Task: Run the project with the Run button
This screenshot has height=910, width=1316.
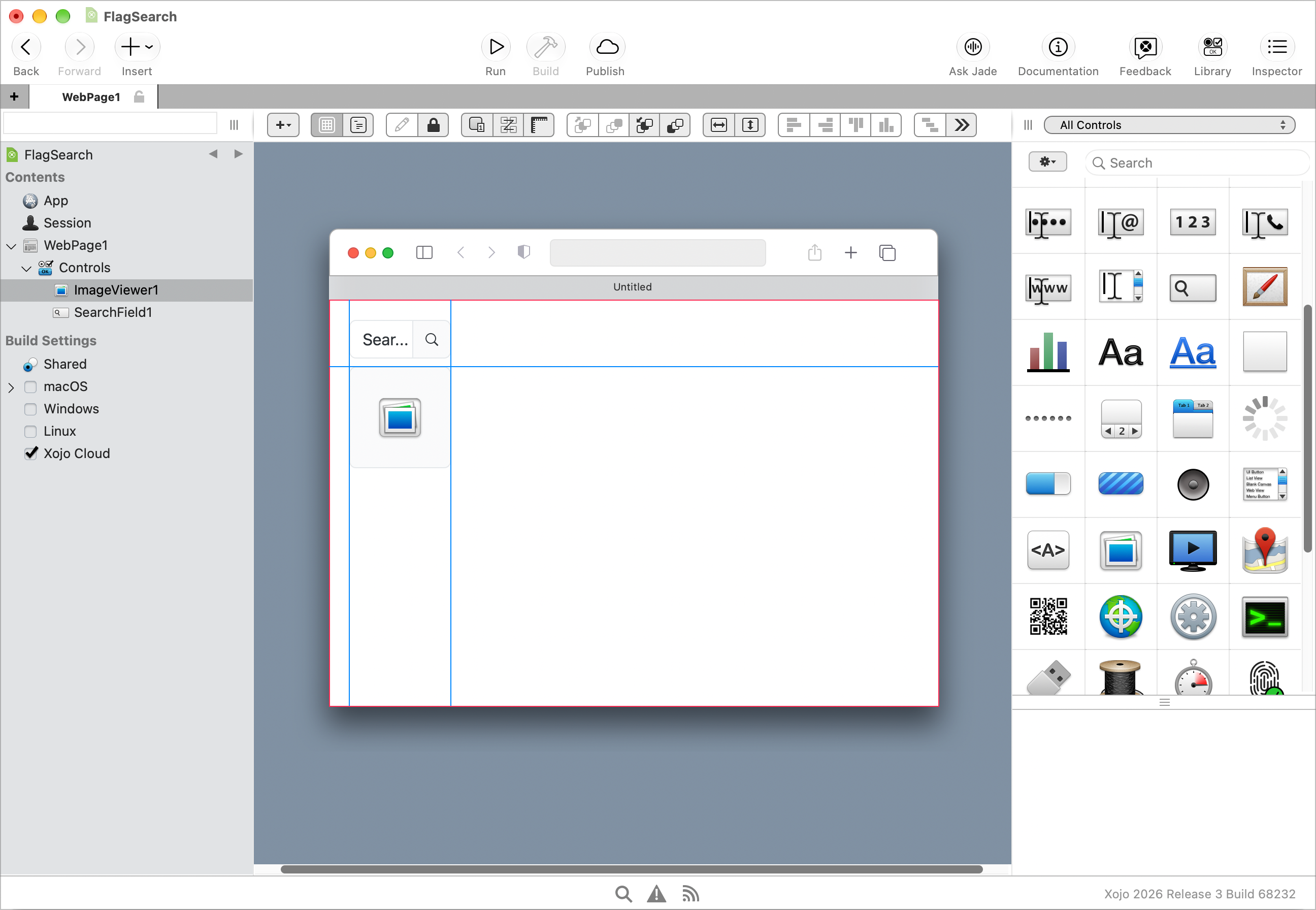Action: coord(496,47)
